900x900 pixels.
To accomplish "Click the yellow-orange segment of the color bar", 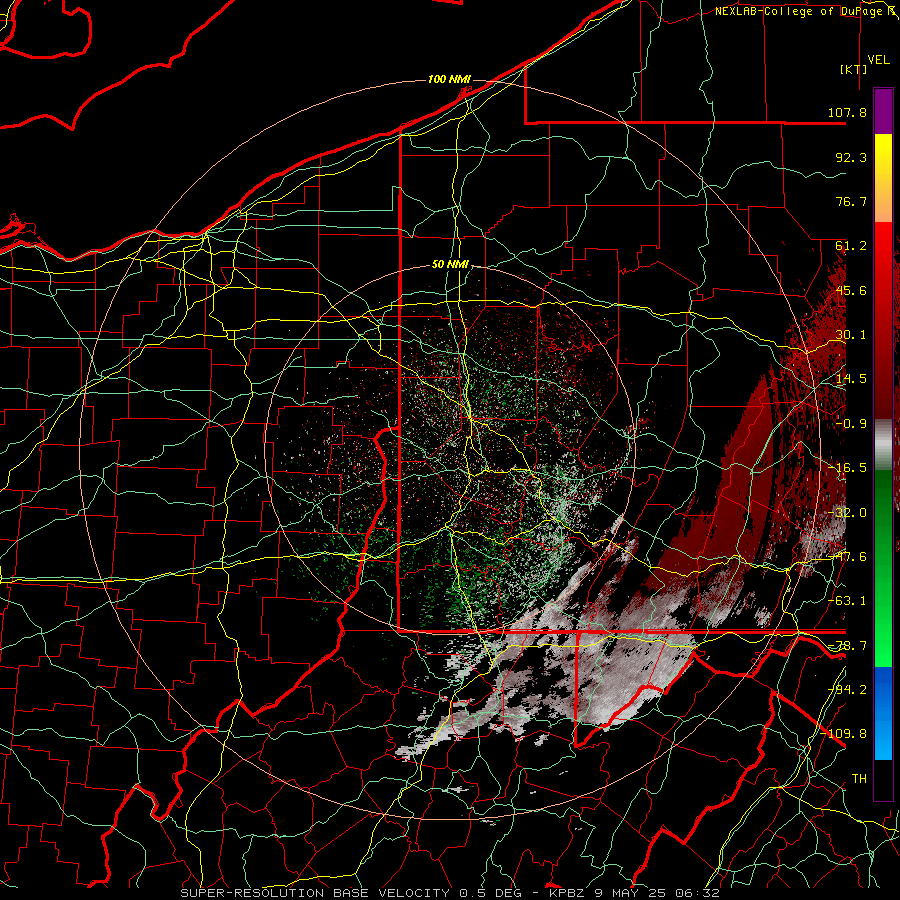I will (883, 178).
